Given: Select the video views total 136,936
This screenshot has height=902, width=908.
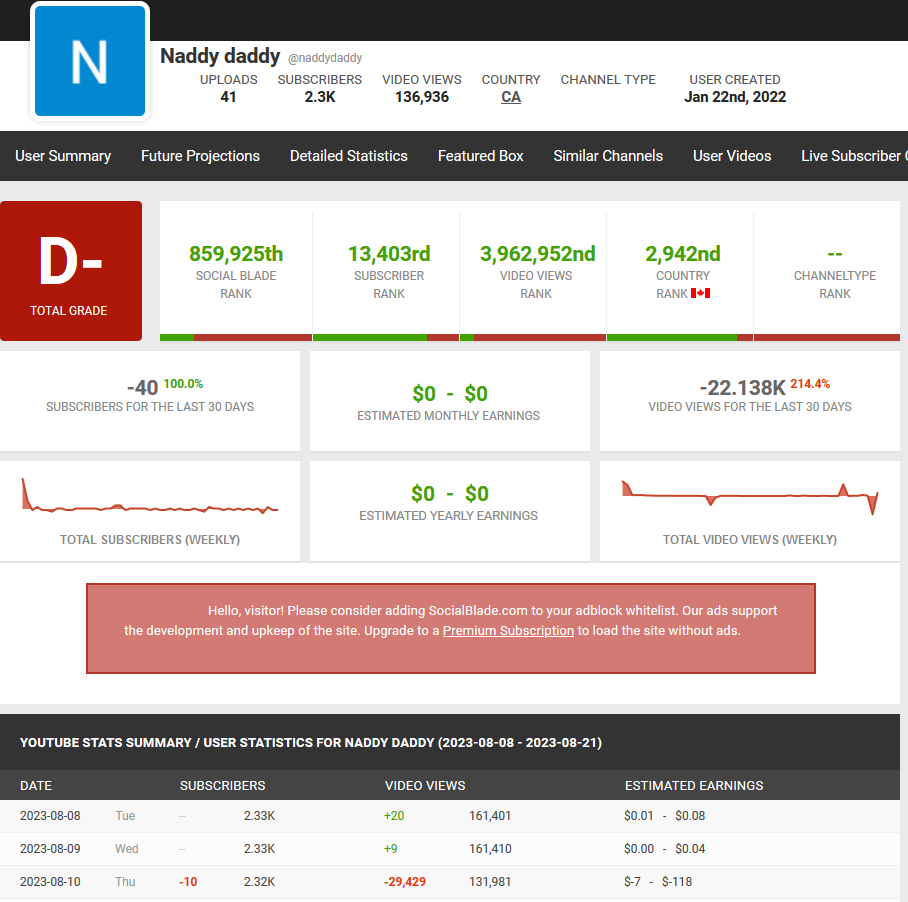Looking at the screenshot, I should coord(422,97).
